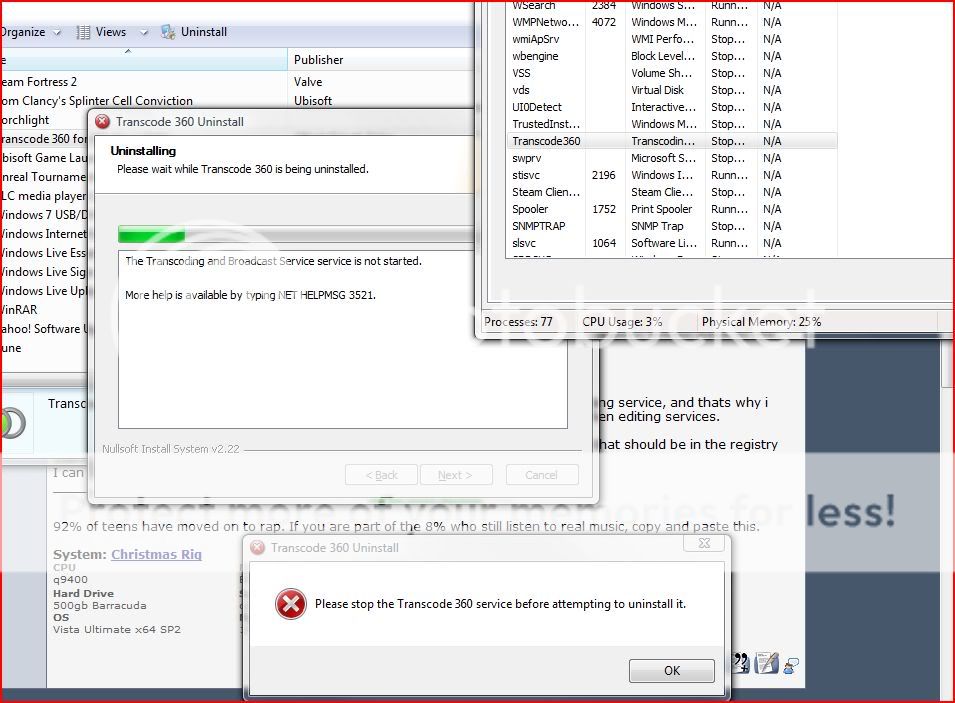The width and height of the screenshot is (955, 703).
Task: Click the Processes: 77 status bar entry
Action: point(518,322)
